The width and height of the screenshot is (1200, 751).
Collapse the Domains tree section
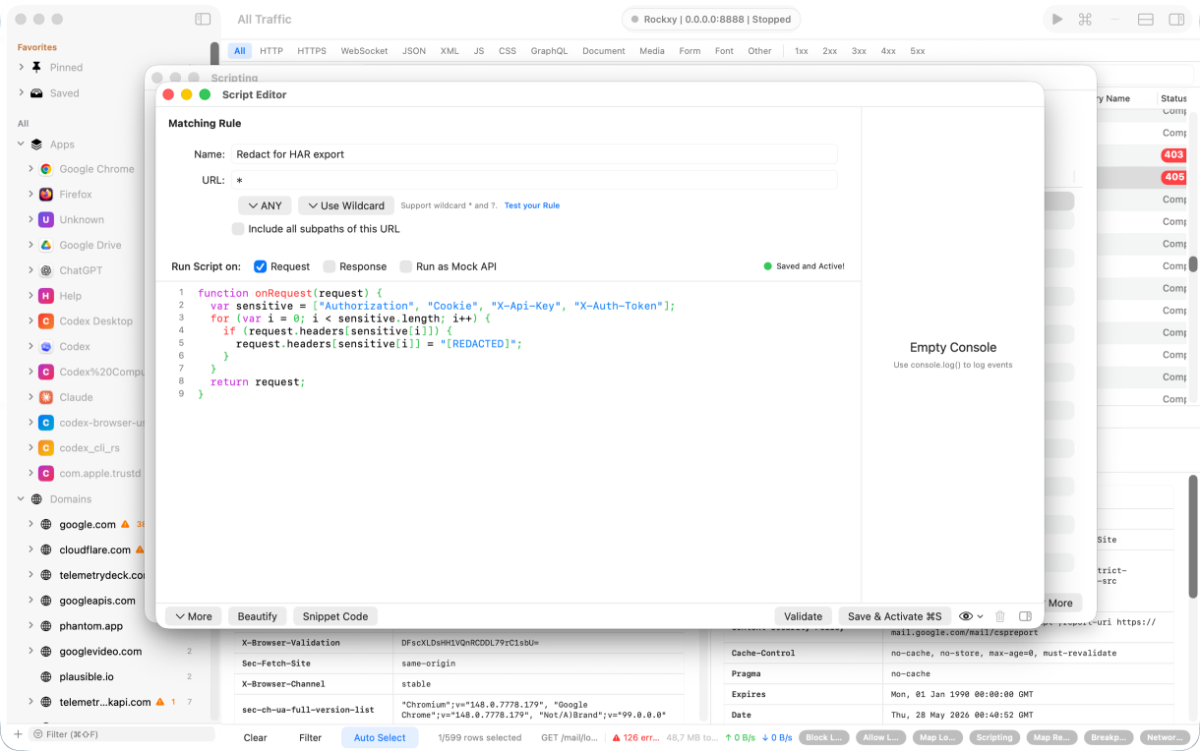(21, 499)
